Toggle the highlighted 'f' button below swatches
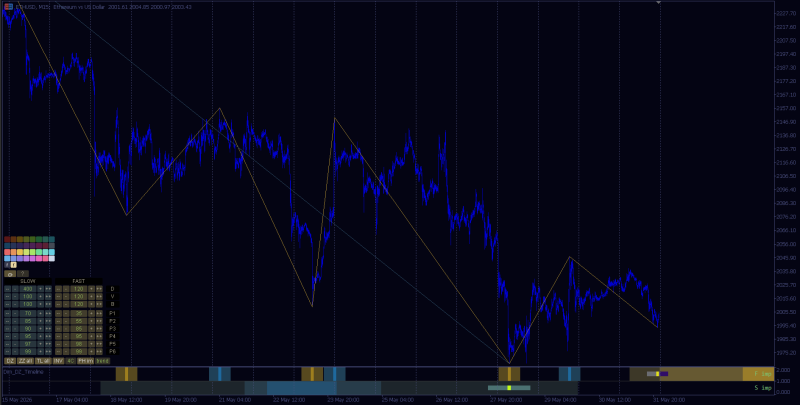800x405 pixels. click(14, 265)
